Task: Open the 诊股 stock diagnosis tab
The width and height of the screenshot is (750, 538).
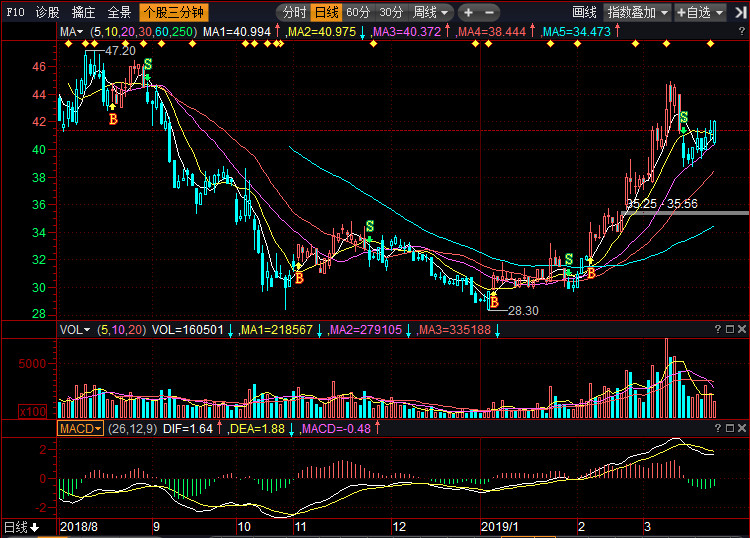Action: click(x=47, y=12)
